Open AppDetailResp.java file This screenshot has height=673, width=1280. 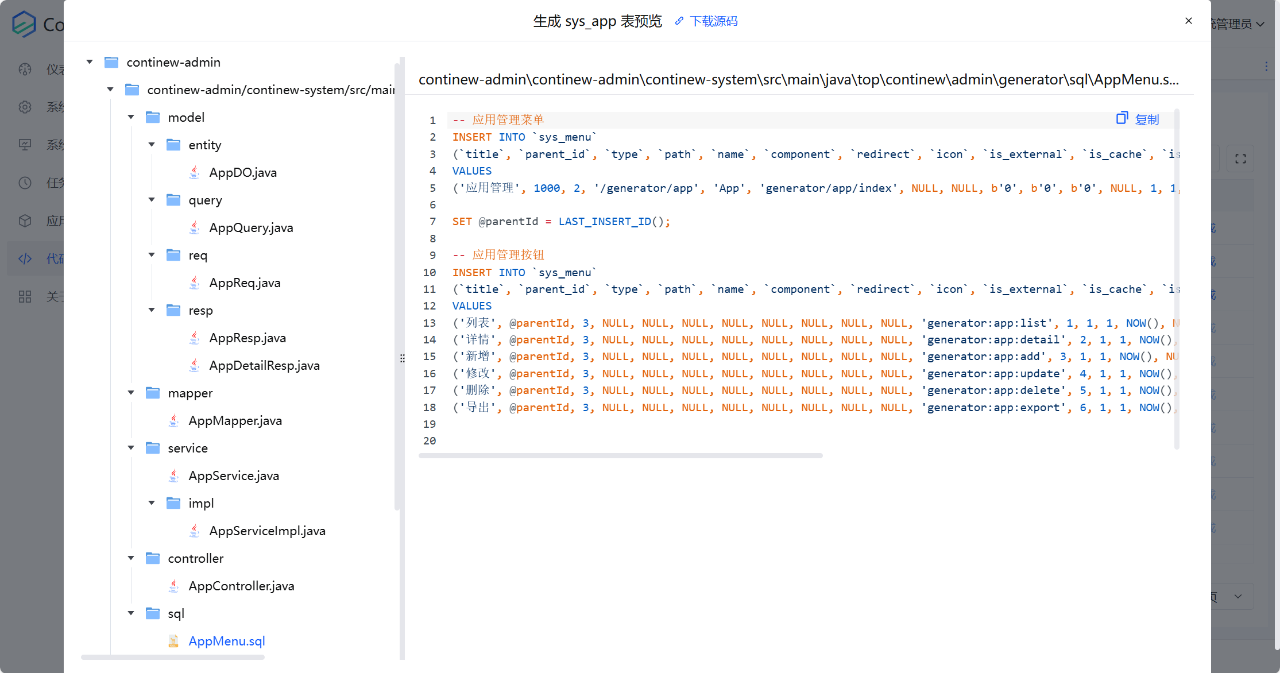click(264, 366)
